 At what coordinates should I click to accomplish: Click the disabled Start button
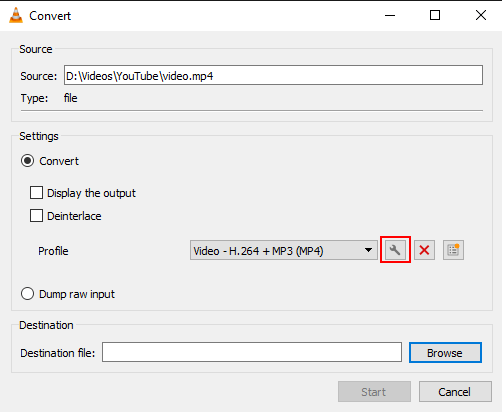(x=374, y=392)
